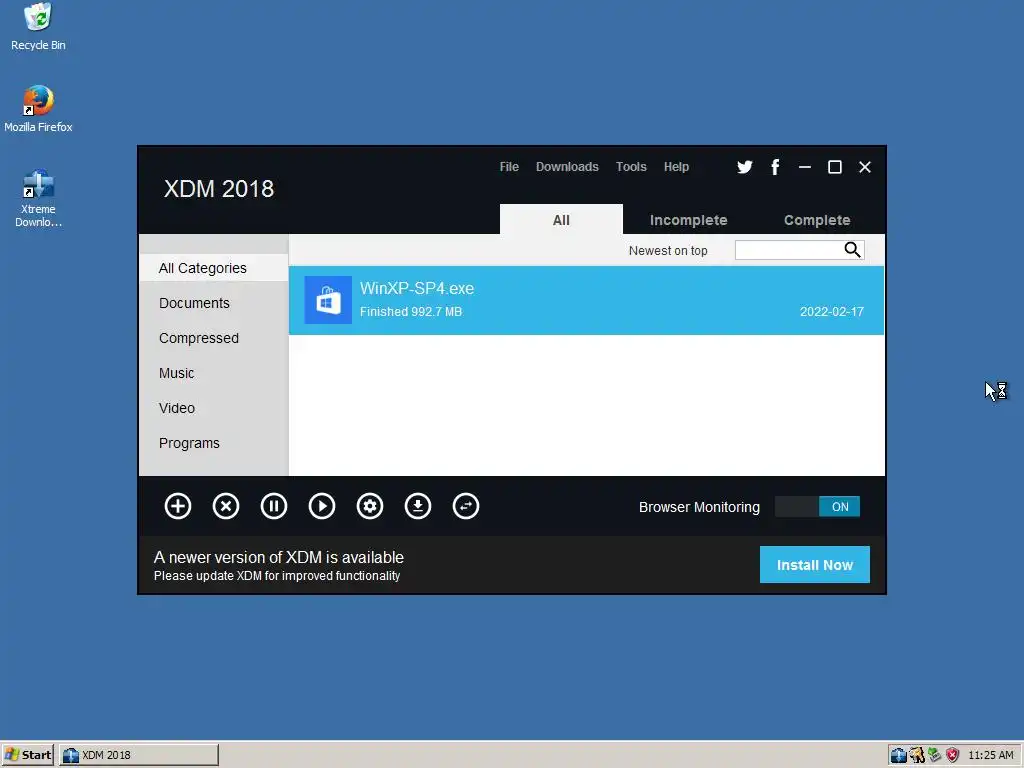The image size is (1024, 768).
Task: Click the refresh link swap-arrows icon
Action: (466, 506)
